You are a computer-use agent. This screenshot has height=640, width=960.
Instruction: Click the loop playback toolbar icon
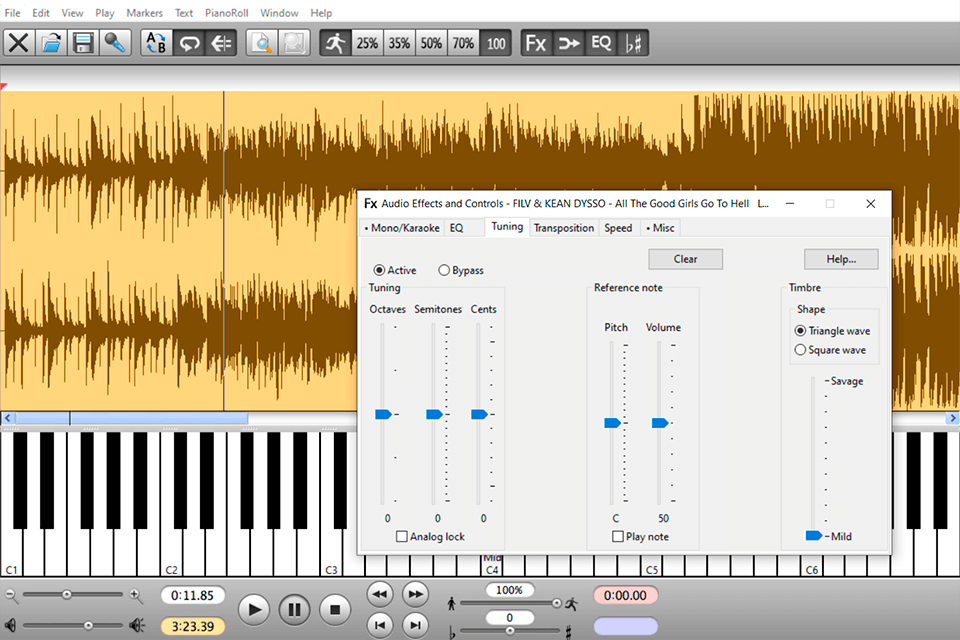[x=188, y=42]
